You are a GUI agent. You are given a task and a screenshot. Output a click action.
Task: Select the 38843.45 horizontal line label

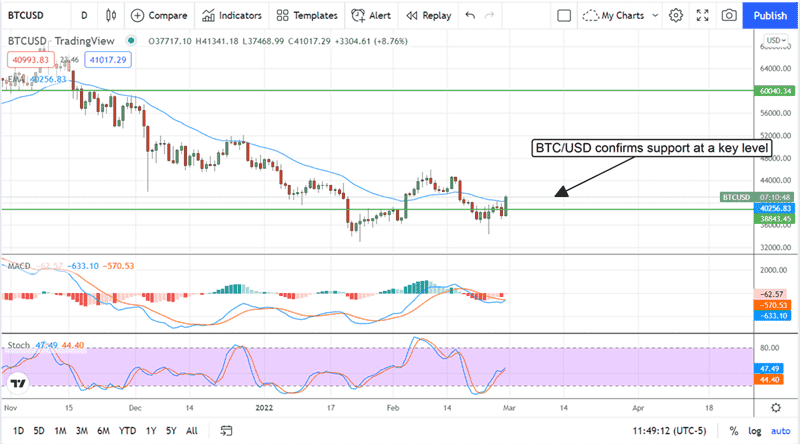[774, 218]
